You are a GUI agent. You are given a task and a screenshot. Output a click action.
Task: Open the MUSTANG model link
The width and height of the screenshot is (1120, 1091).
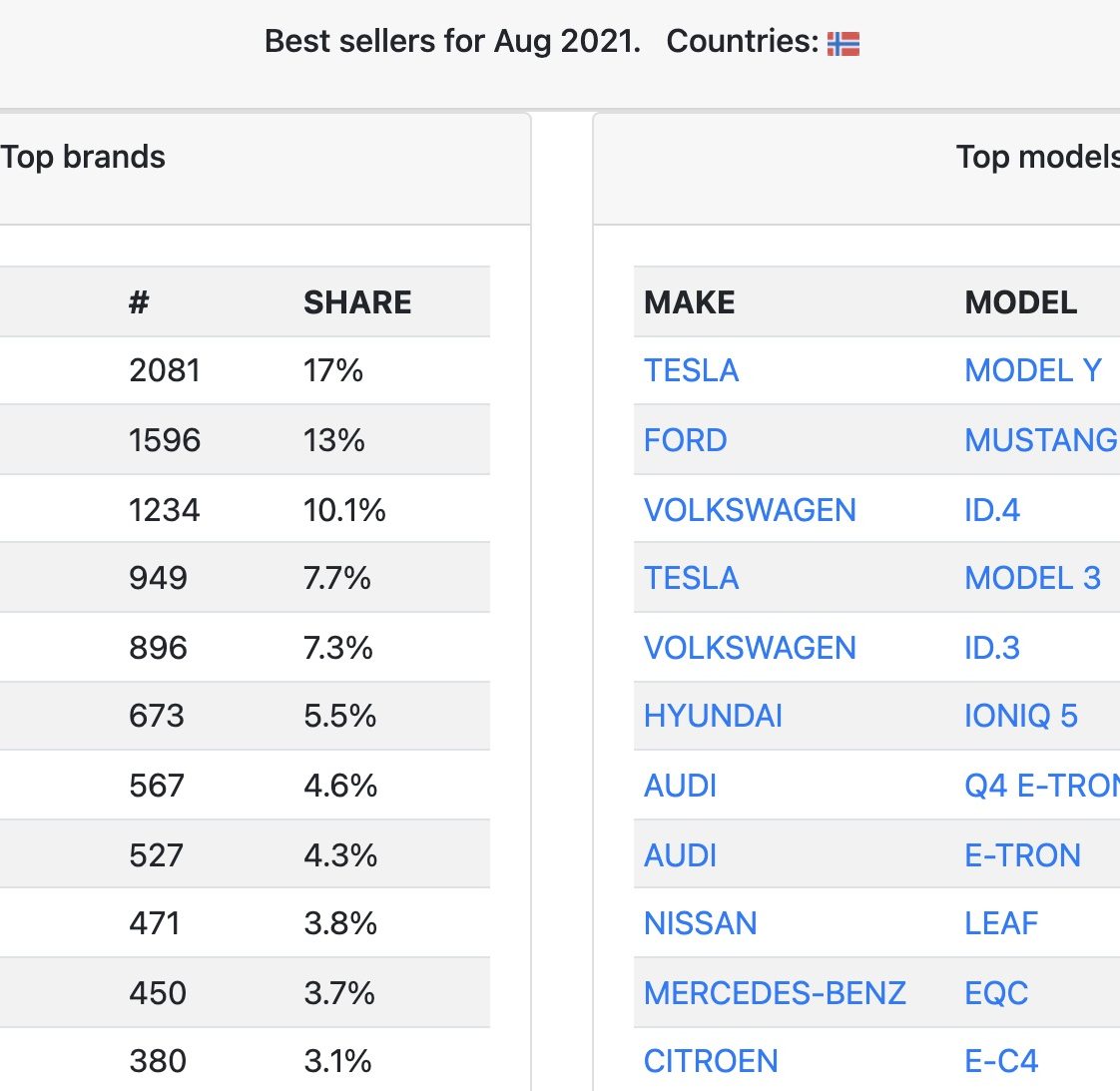1041,440
